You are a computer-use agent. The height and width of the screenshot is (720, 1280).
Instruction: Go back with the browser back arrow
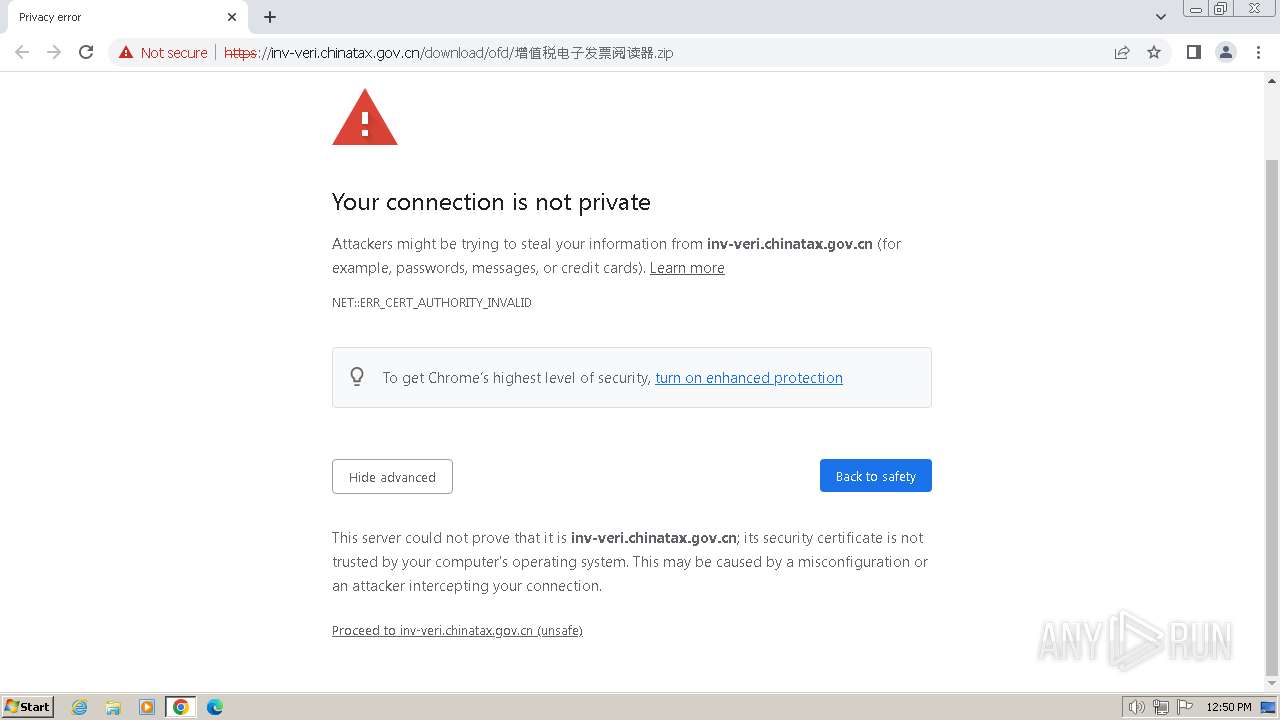[x=22, y=52]
